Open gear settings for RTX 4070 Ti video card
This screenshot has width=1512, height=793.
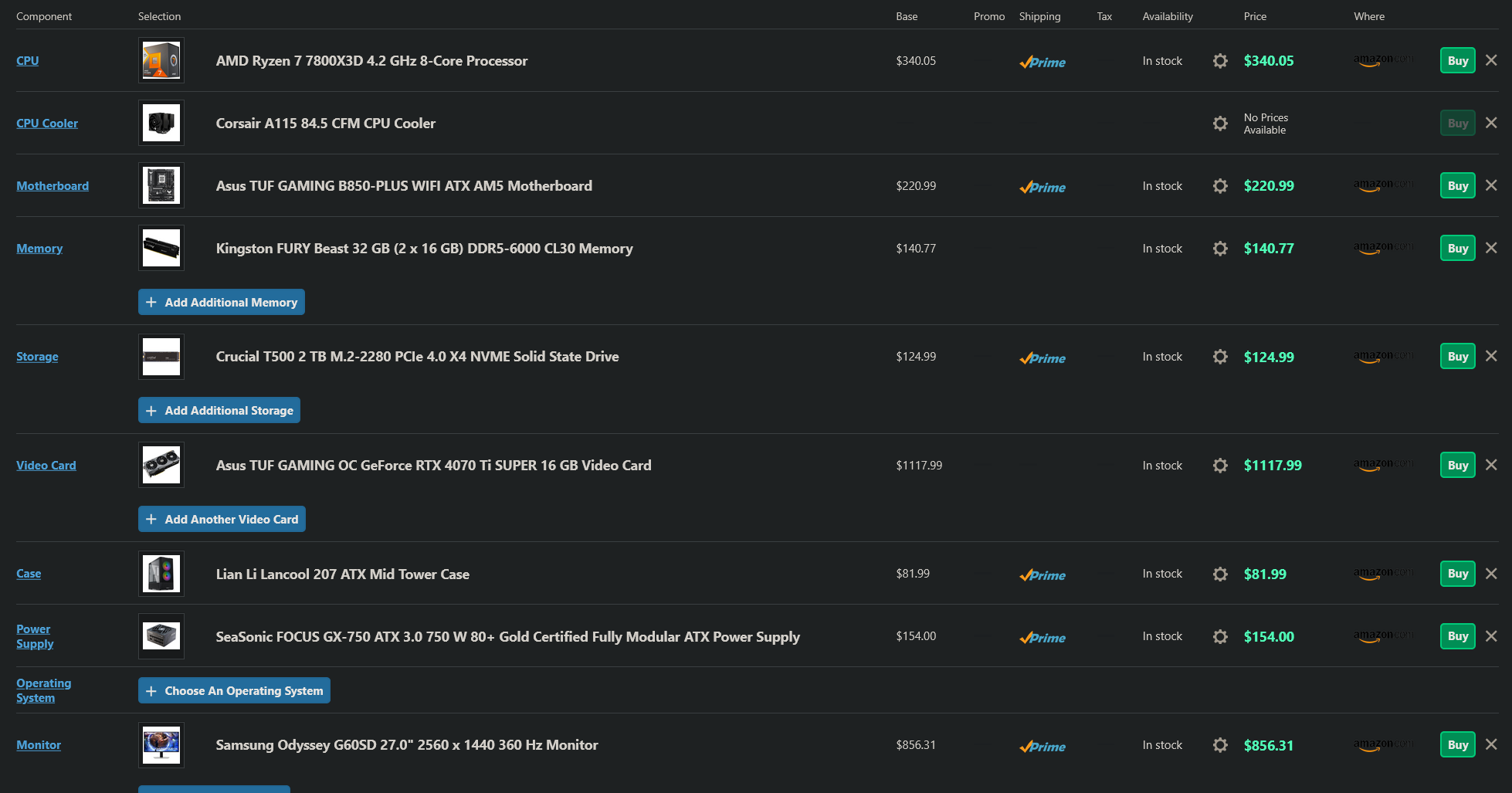pyautogui.click(x=1220, y=466)
